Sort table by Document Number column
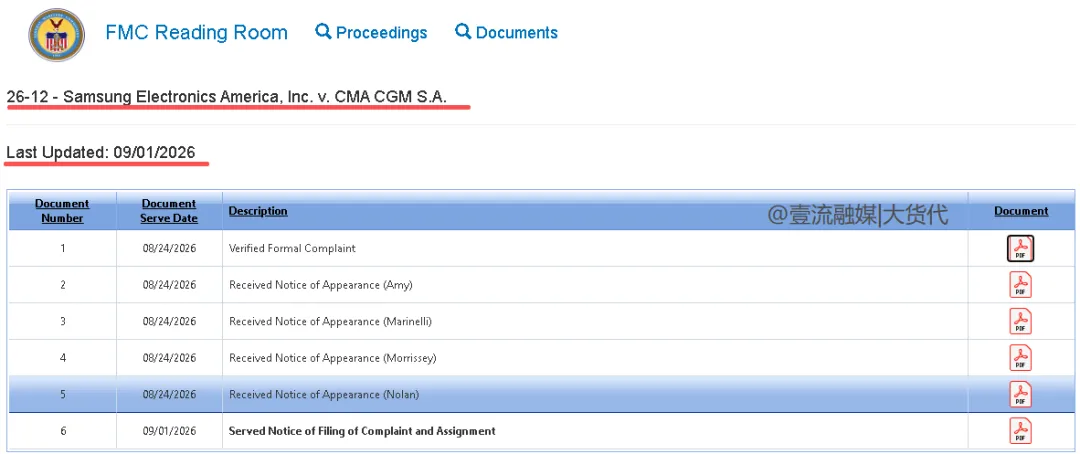The width and height of the screenshot is (1080, 454). [x=62, y=211]
